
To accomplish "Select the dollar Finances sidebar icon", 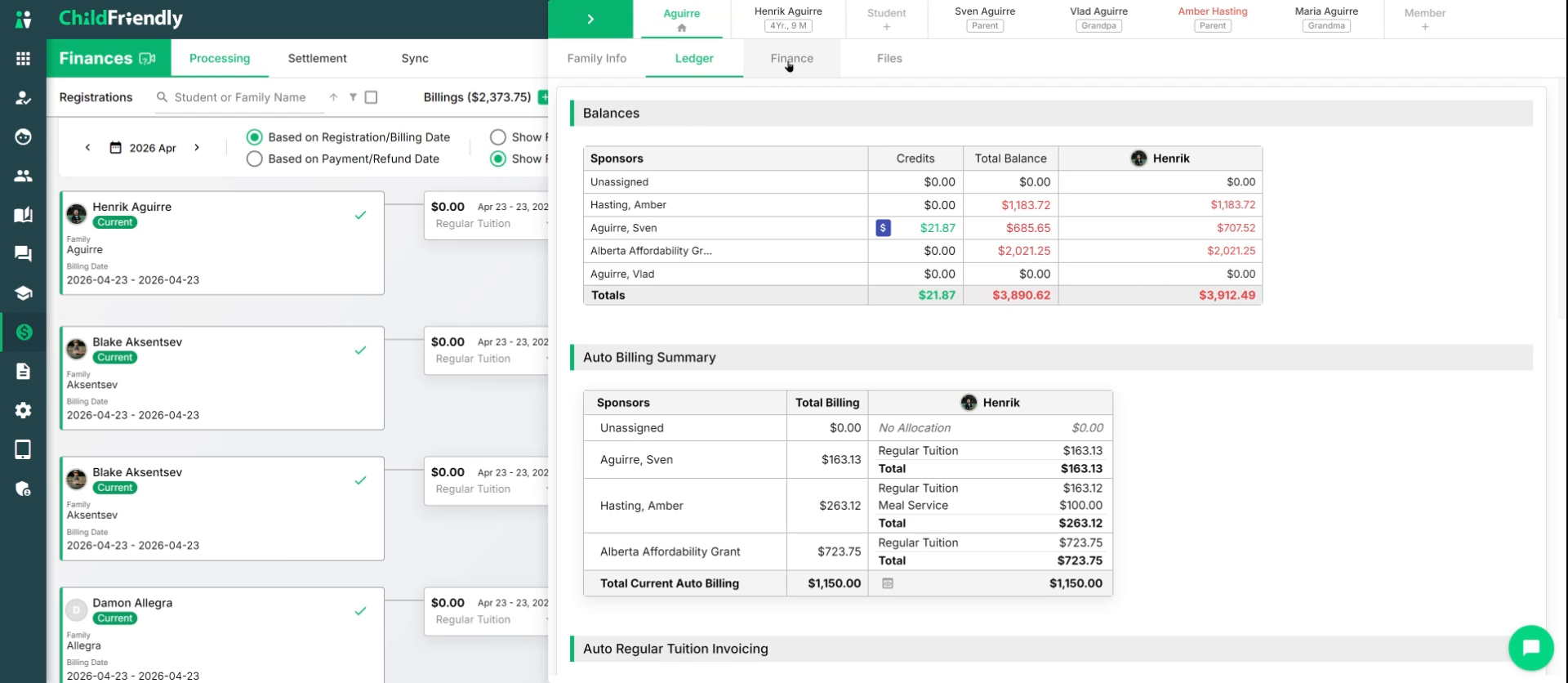I will [x=23, y=332].
